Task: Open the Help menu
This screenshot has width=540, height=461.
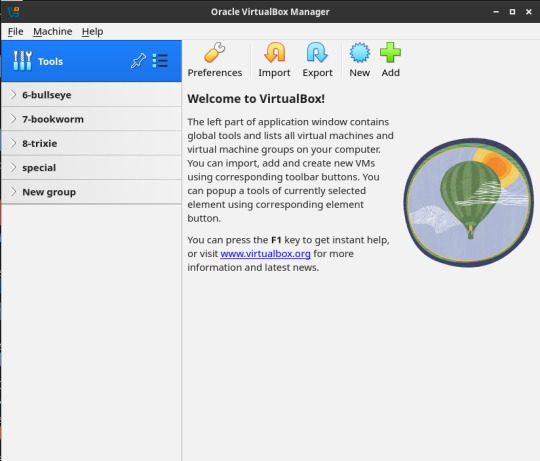Action: [x=92, y=31]
